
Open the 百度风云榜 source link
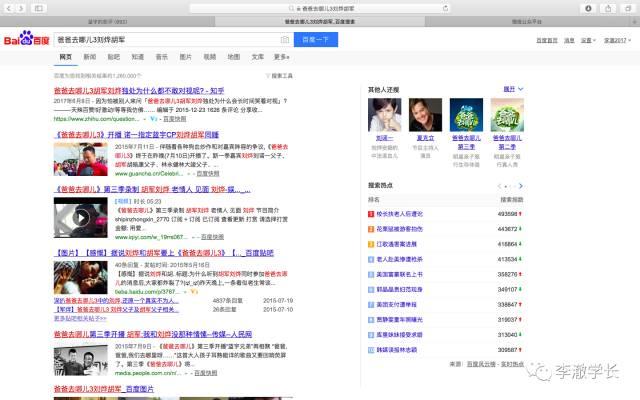point(481,364)
